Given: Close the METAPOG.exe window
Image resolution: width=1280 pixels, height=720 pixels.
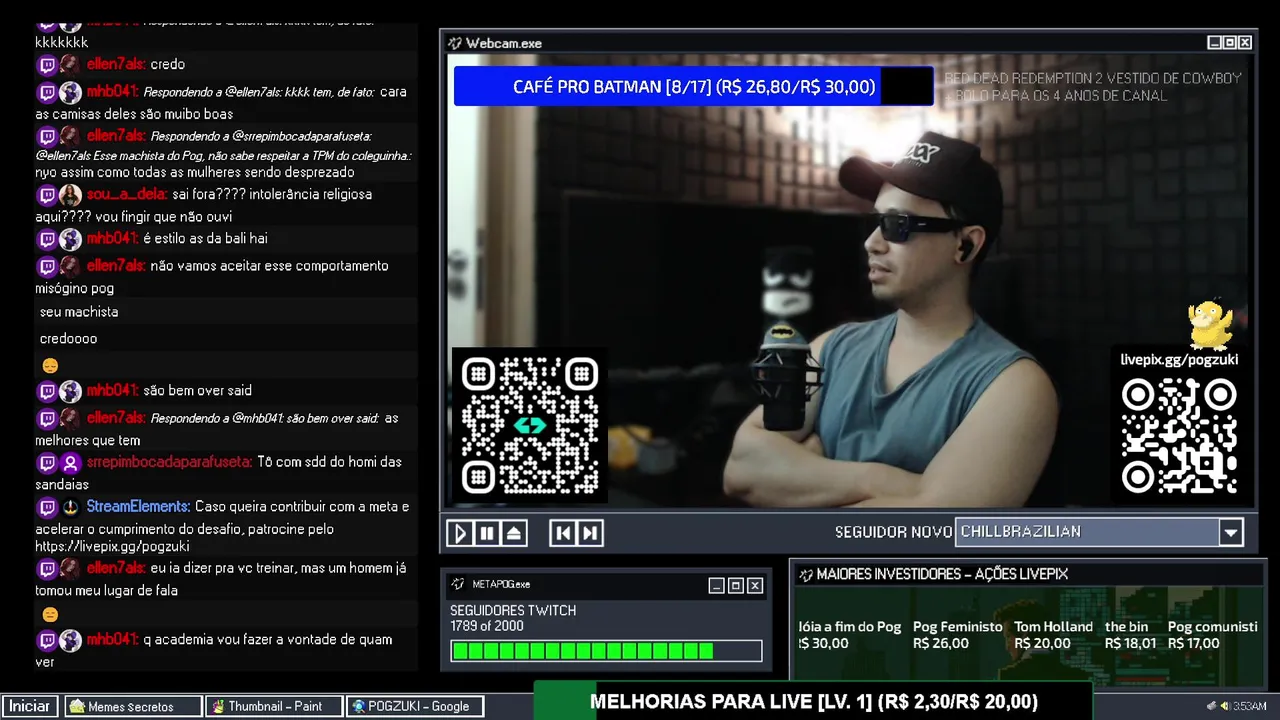Looking at the screenshot, I should [755, 585].
